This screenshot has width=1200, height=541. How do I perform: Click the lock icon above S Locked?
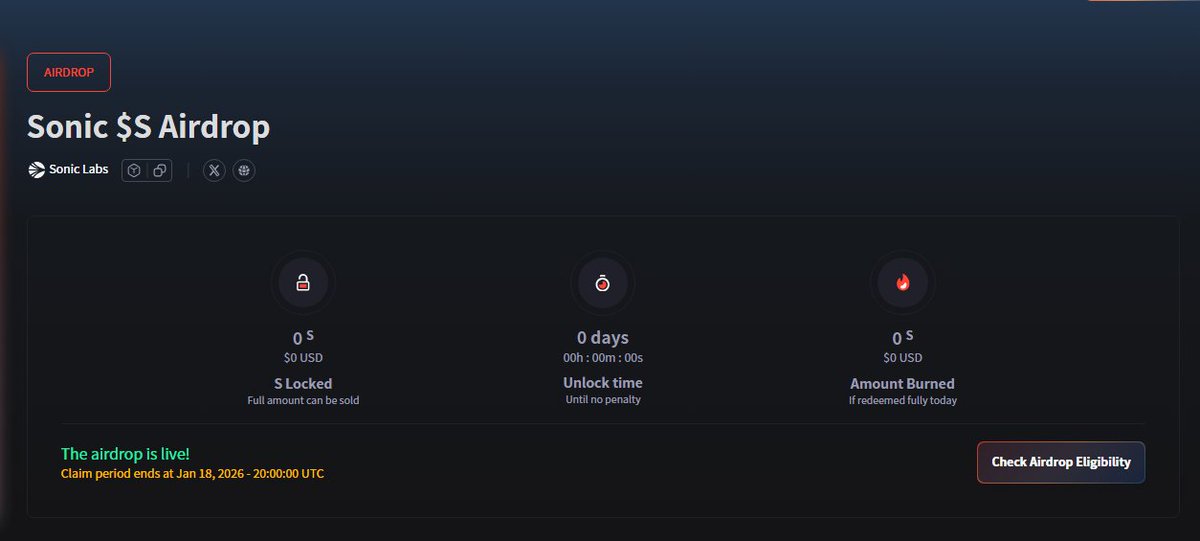point(303,284)
